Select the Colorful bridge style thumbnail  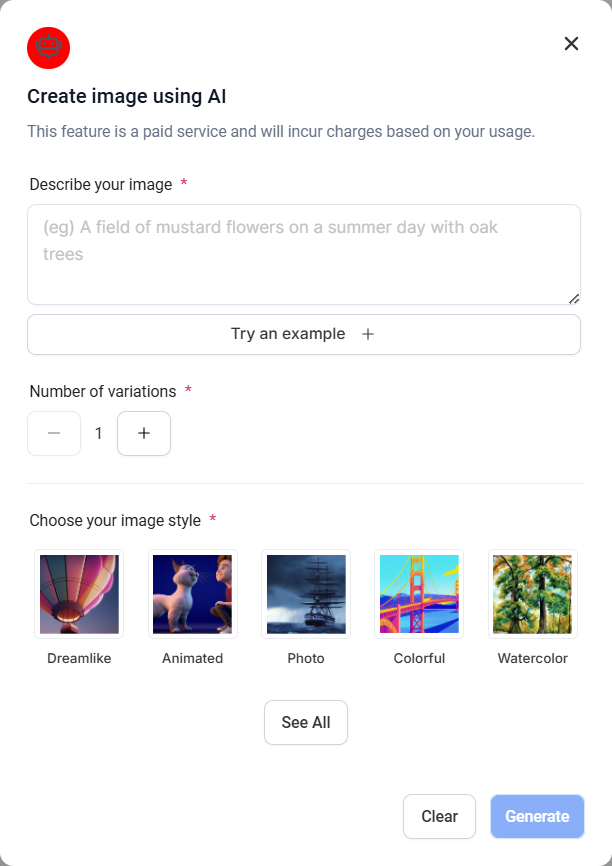point(419,594)
